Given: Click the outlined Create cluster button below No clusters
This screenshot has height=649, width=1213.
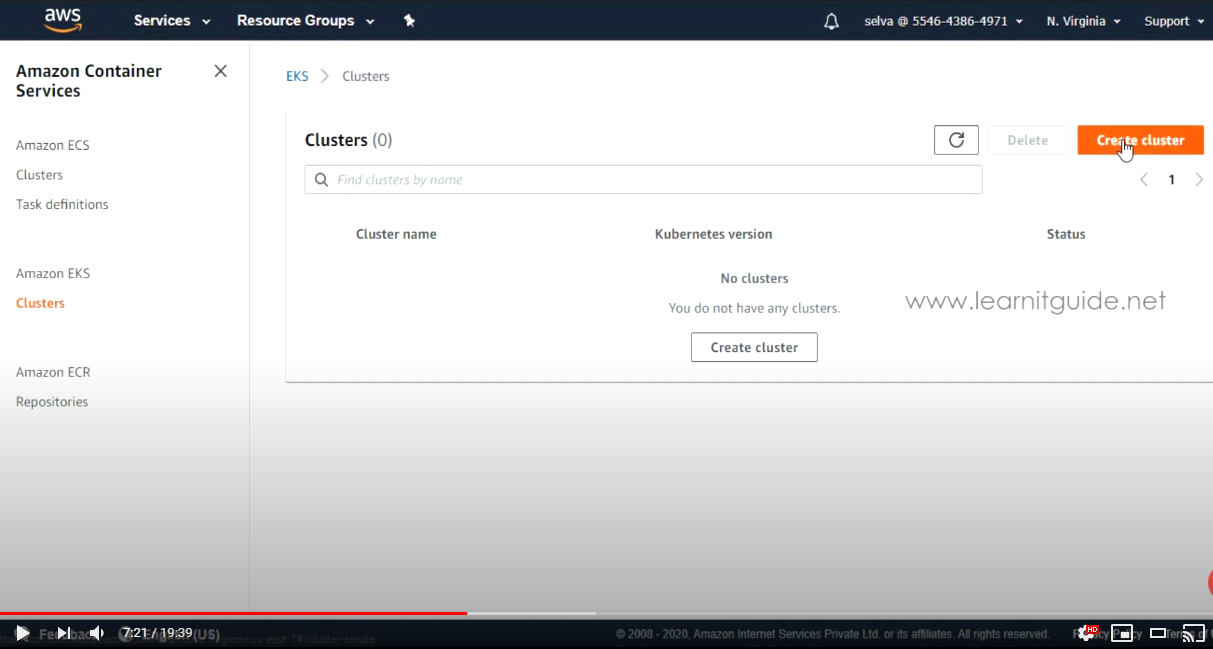Looking at the screenshot, I should (x=754, y=347).
